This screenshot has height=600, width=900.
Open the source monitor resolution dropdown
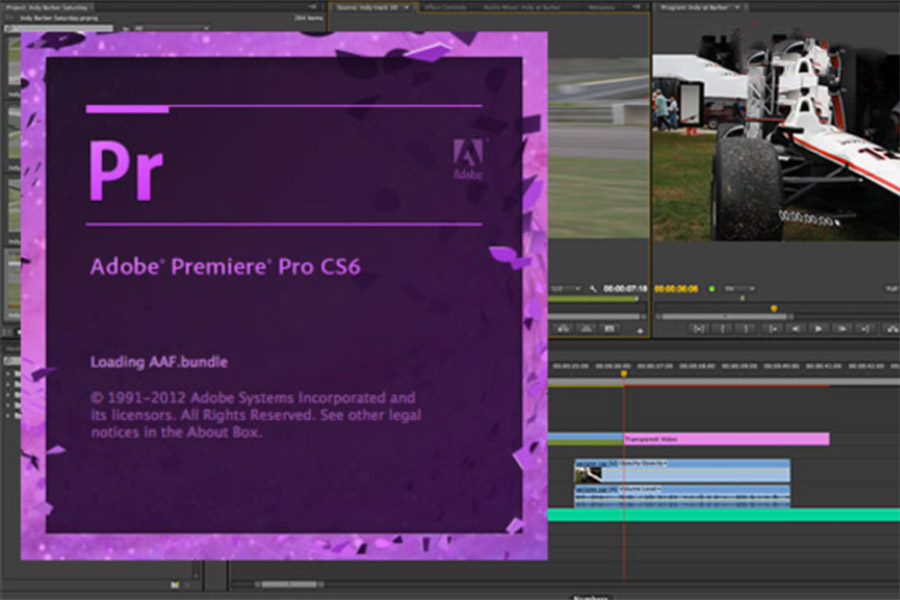[x=565, y=289]
